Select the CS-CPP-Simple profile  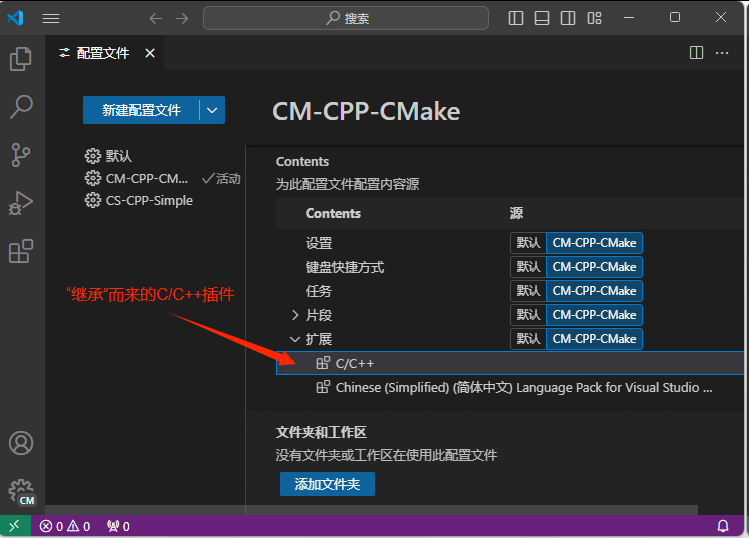point(162,201)
